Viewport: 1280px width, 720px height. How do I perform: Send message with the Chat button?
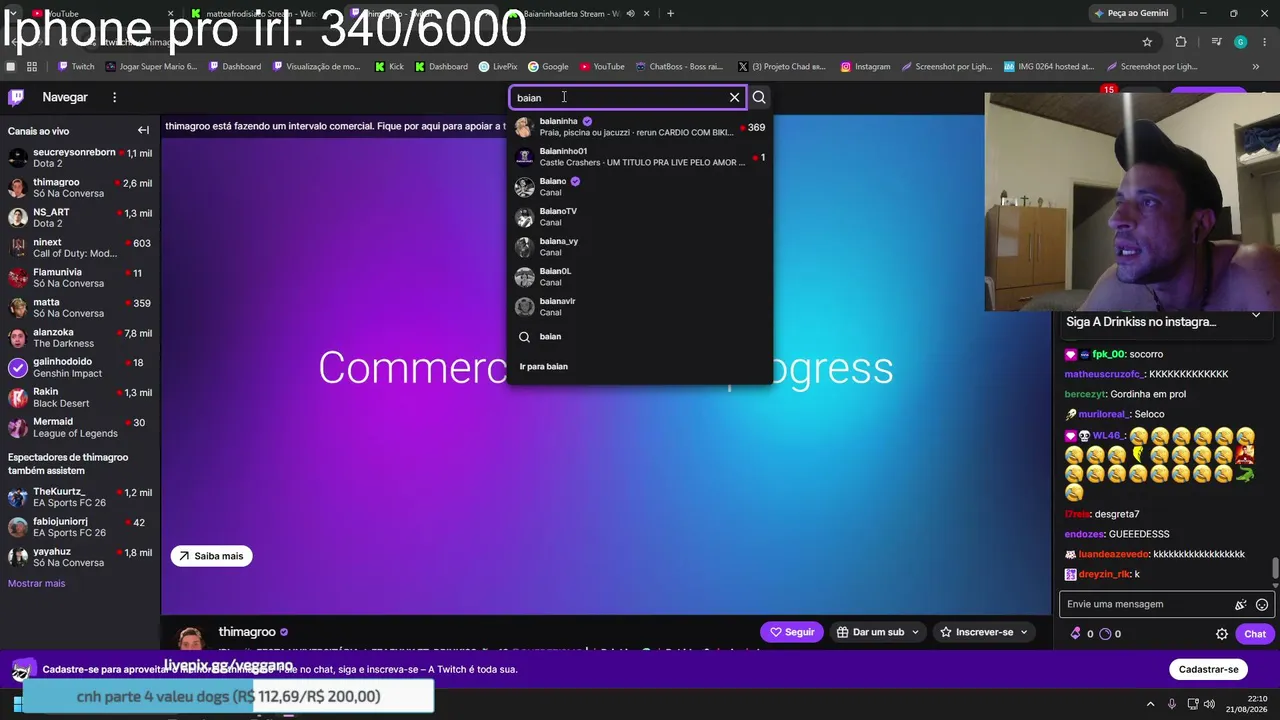point(1255,634)
